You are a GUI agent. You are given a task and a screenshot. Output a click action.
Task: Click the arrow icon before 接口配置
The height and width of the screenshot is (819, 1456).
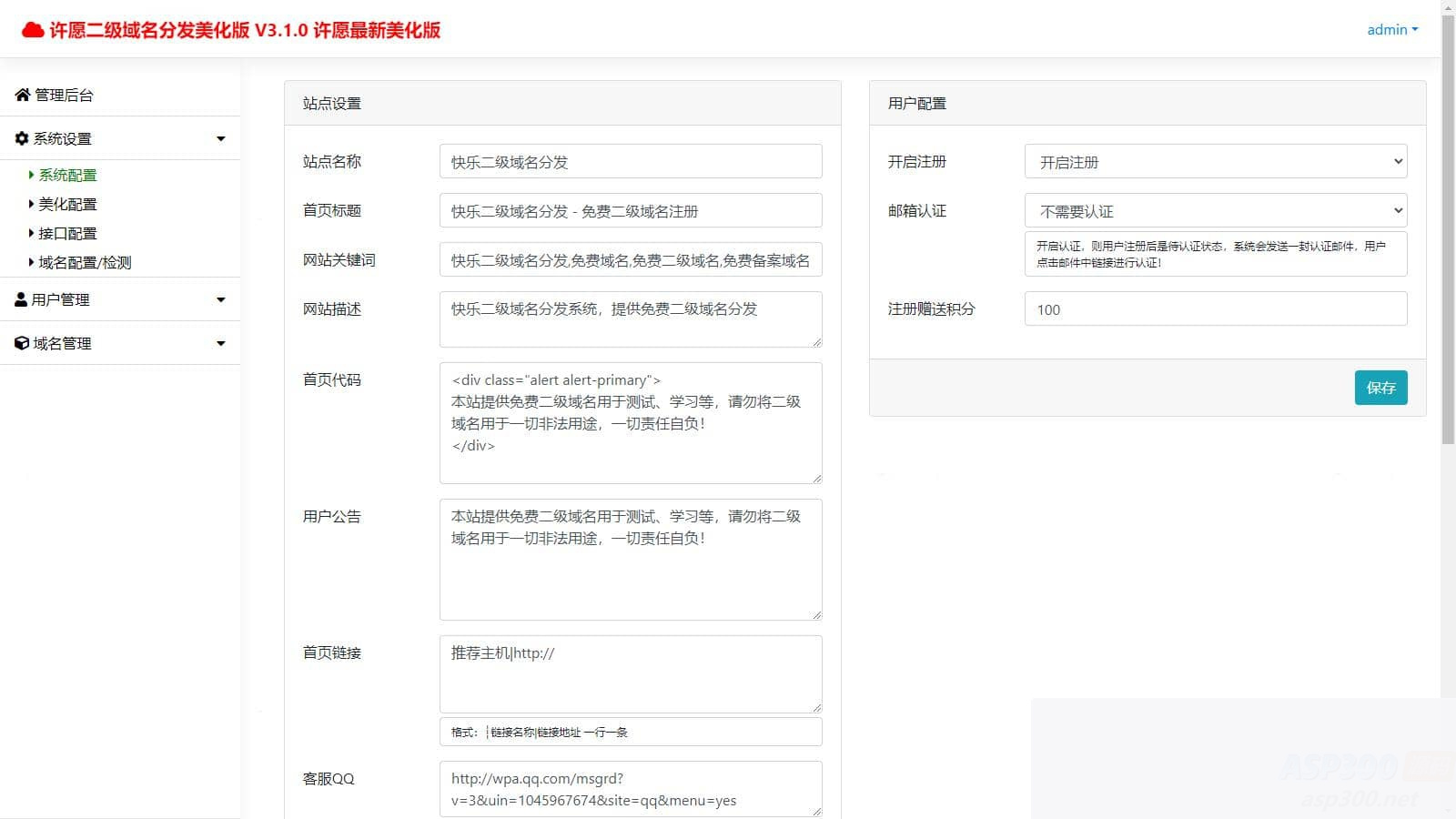pyautogui.click(x=32, y=232)
